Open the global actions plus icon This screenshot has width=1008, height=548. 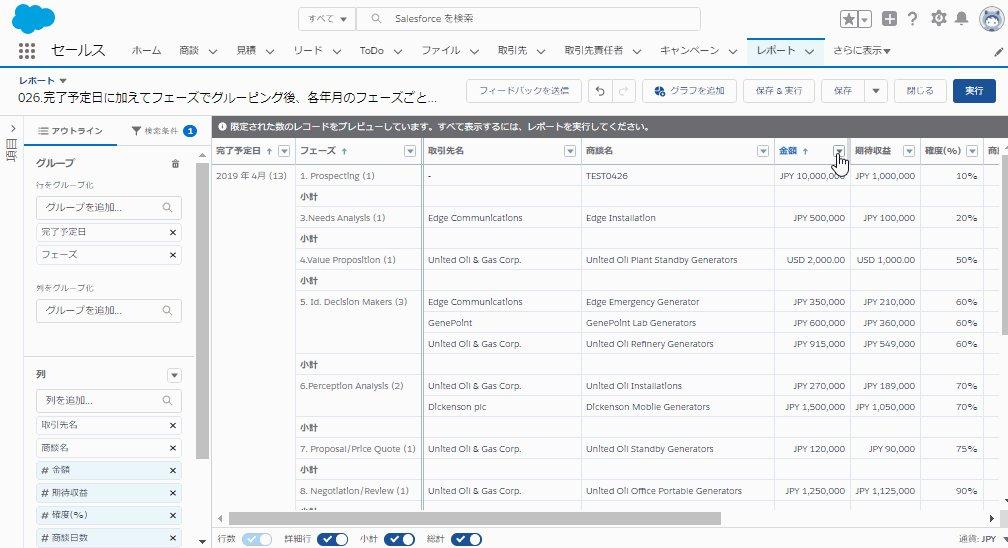tap(889, 19)
